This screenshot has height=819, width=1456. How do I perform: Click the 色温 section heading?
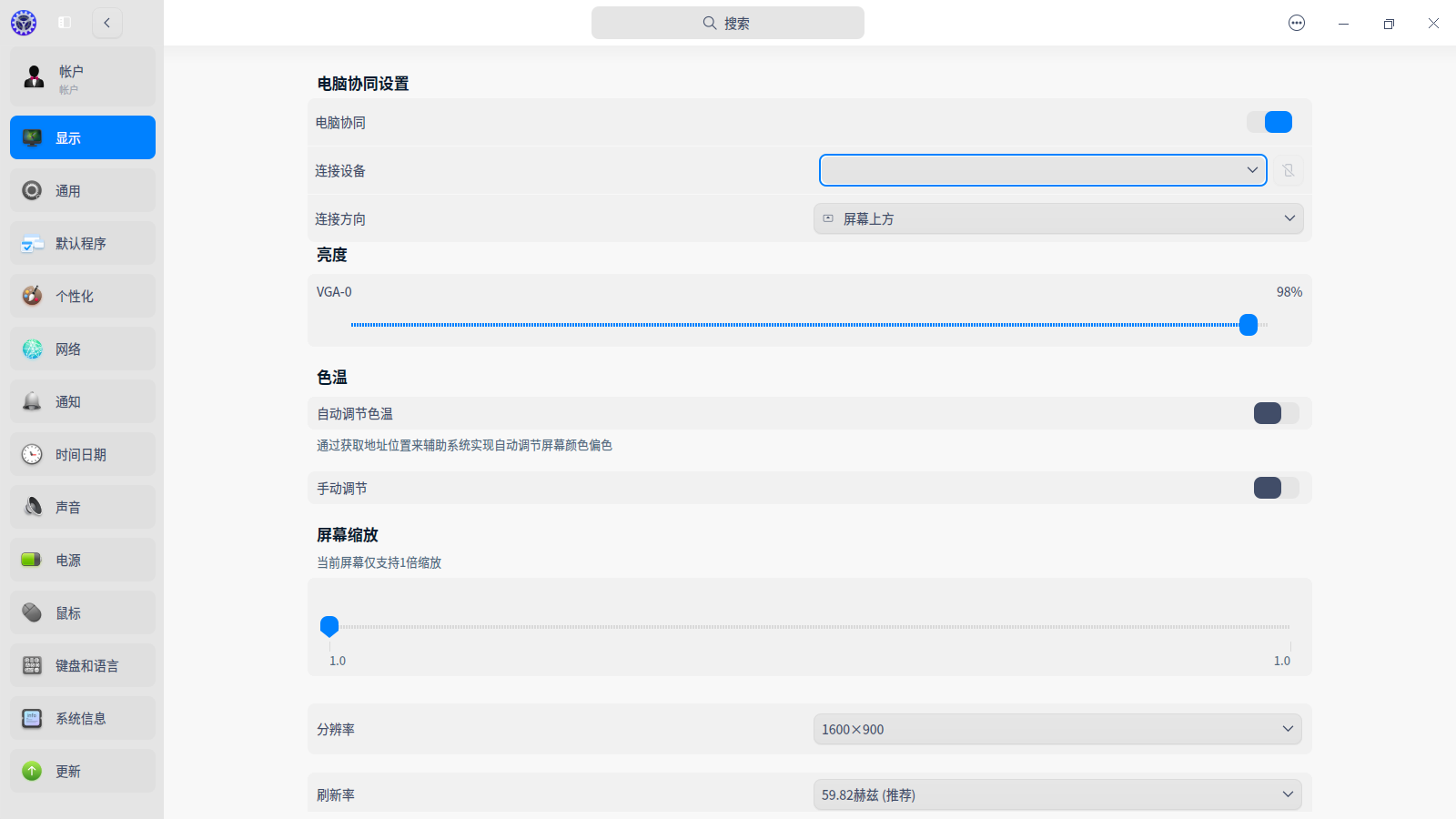point(332,377)
